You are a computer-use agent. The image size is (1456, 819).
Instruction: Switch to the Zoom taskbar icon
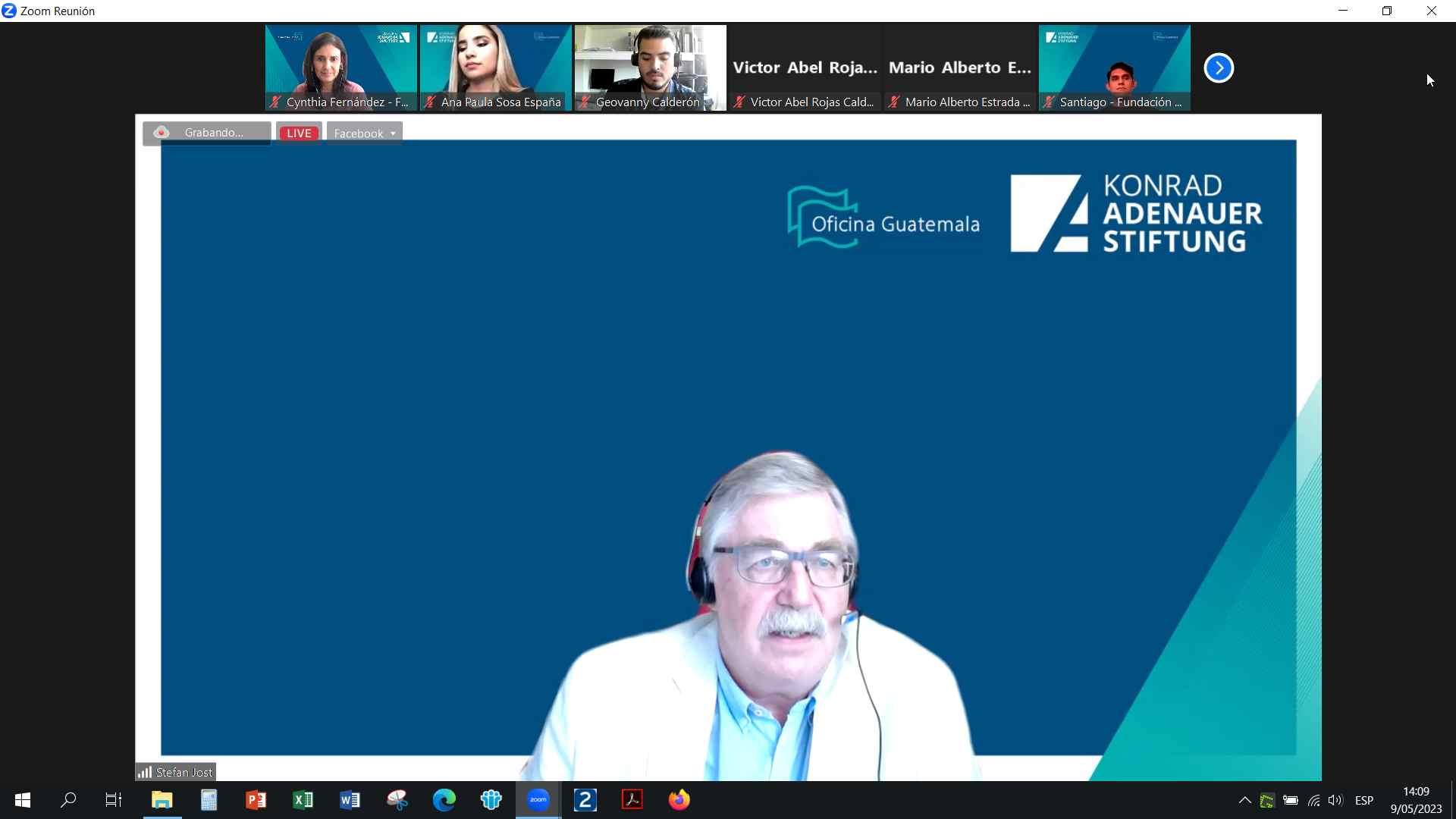(538, 800)
